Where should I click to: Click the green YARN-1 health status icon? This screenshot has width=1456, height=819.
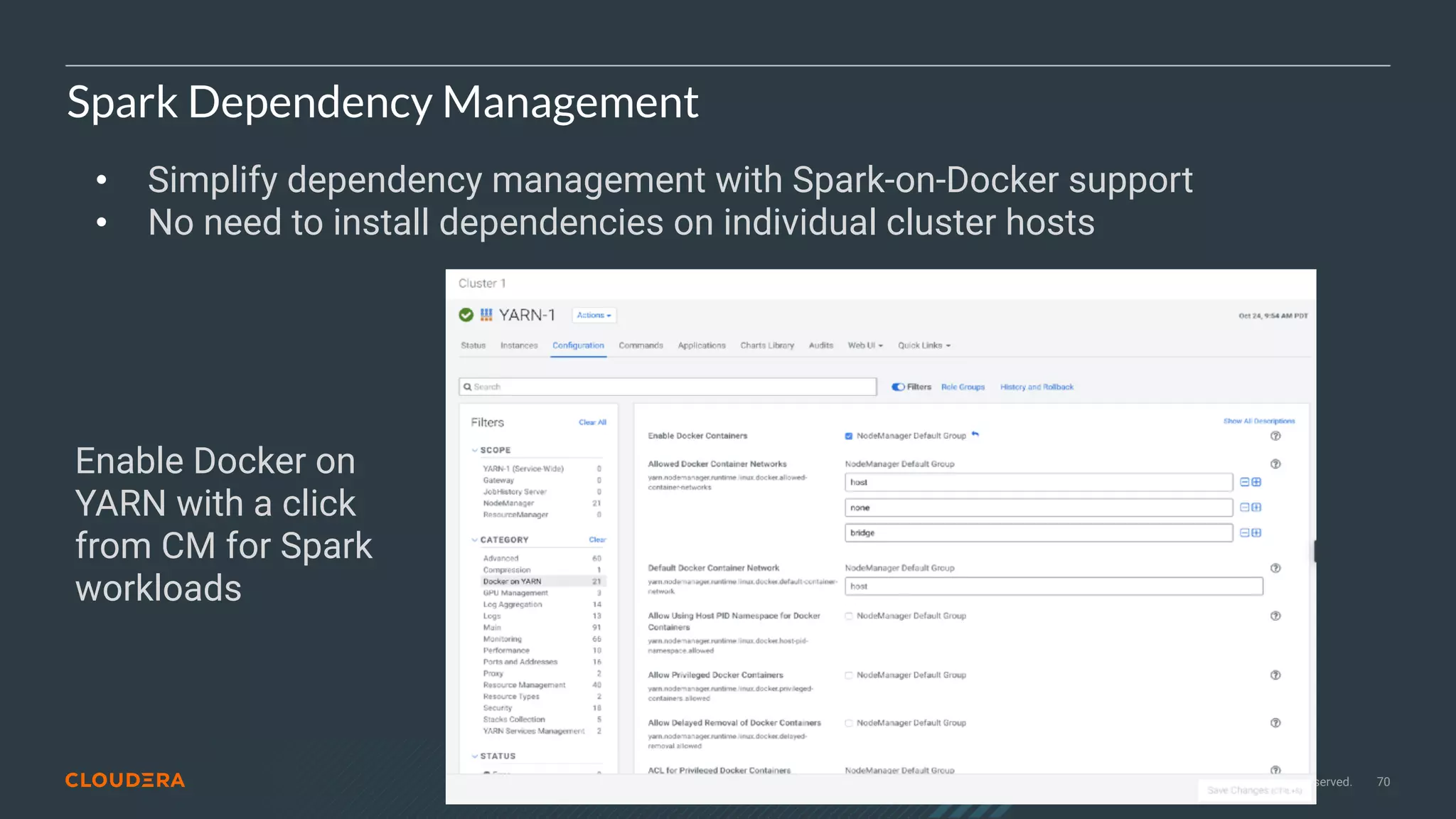click(466, 315)
